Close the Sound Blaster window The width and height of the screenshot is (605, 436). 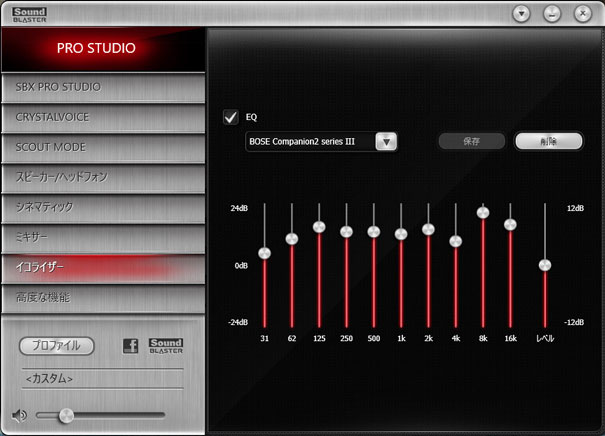point(583,14)
